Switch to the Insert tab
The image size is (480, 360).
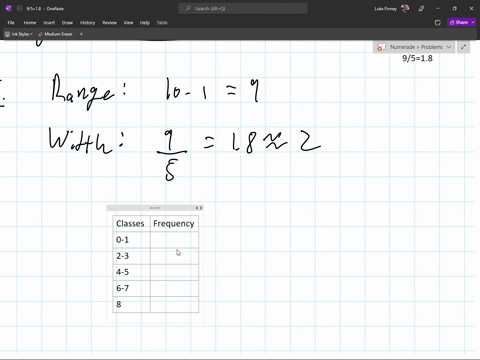[49, 23]
